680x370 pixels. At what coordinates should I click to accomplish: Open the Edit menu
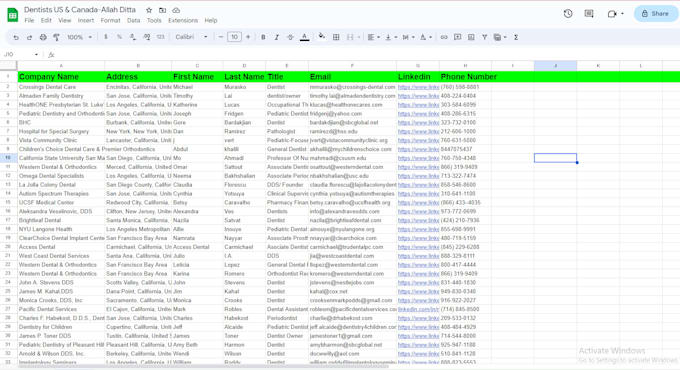point(46,20)
